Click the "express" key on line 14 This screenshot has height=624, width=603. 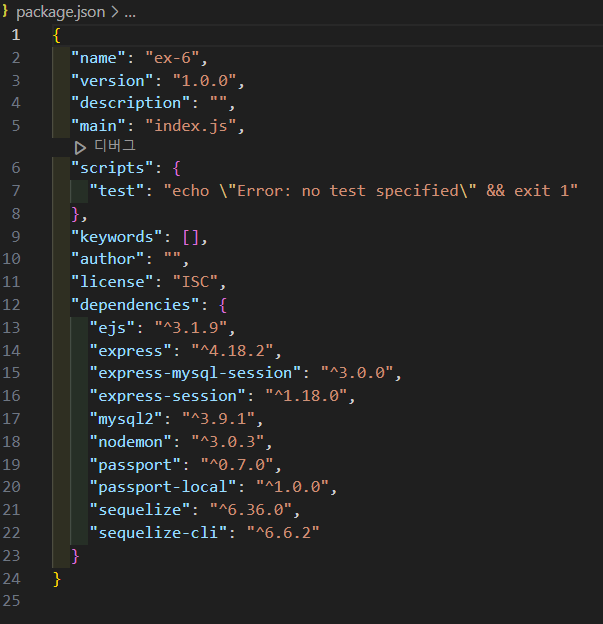(x=131, y=351)
